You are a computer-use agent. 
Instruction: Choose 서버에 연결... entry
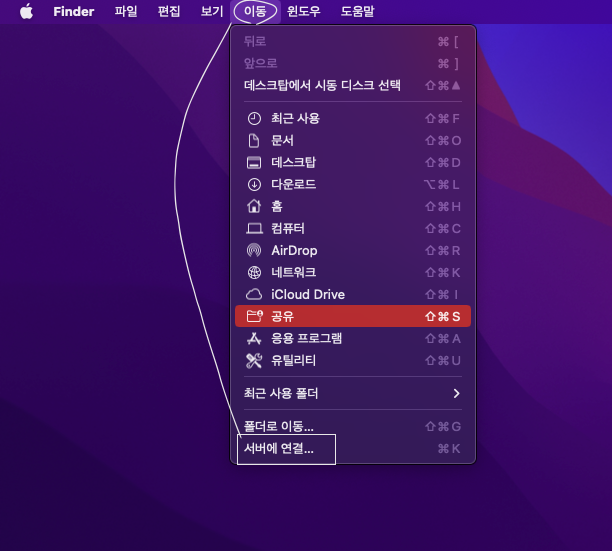[x=353, y=449]
